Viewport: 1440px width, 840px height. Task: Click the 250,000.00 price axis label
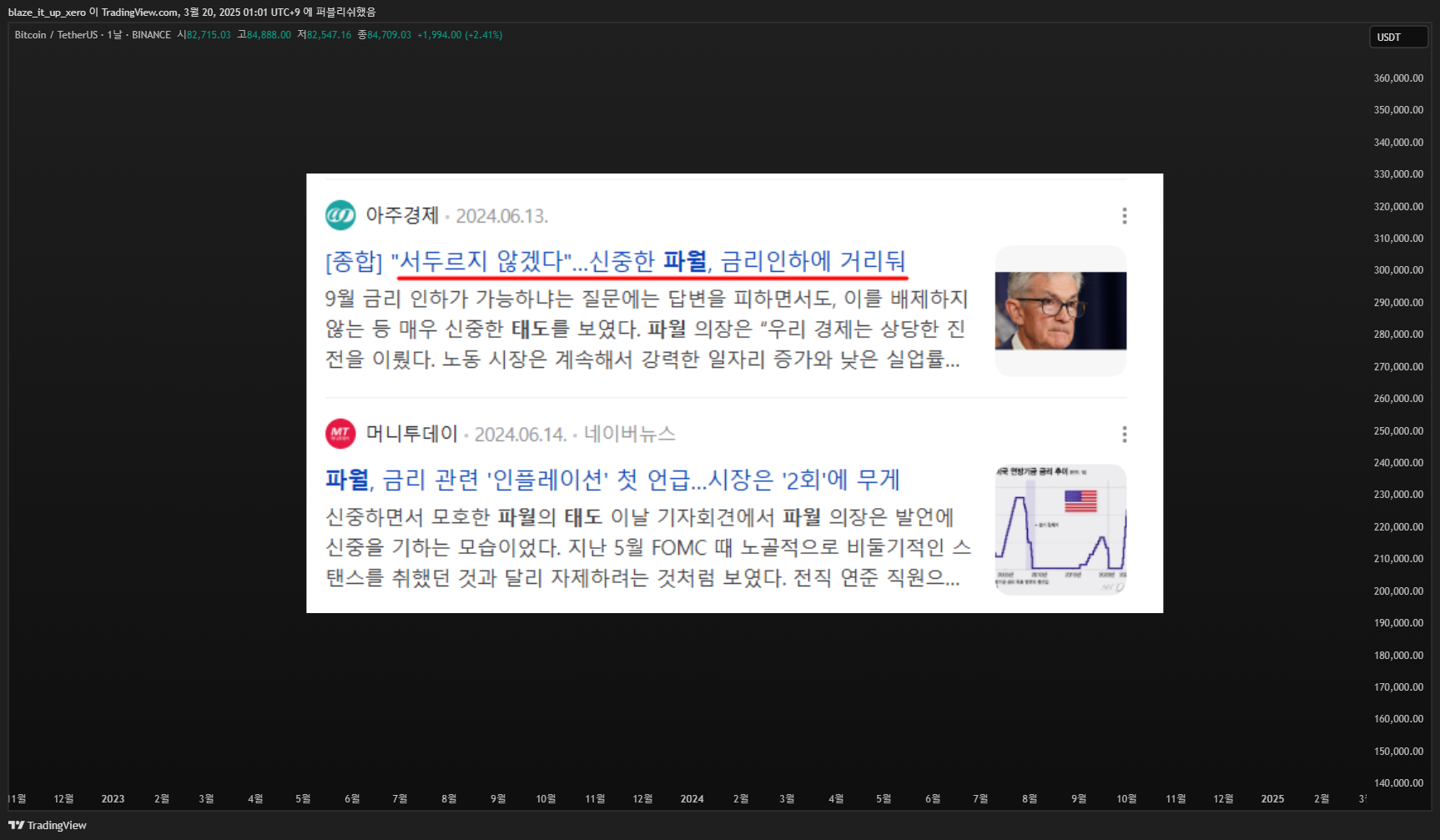click(x=1398, y=431)
